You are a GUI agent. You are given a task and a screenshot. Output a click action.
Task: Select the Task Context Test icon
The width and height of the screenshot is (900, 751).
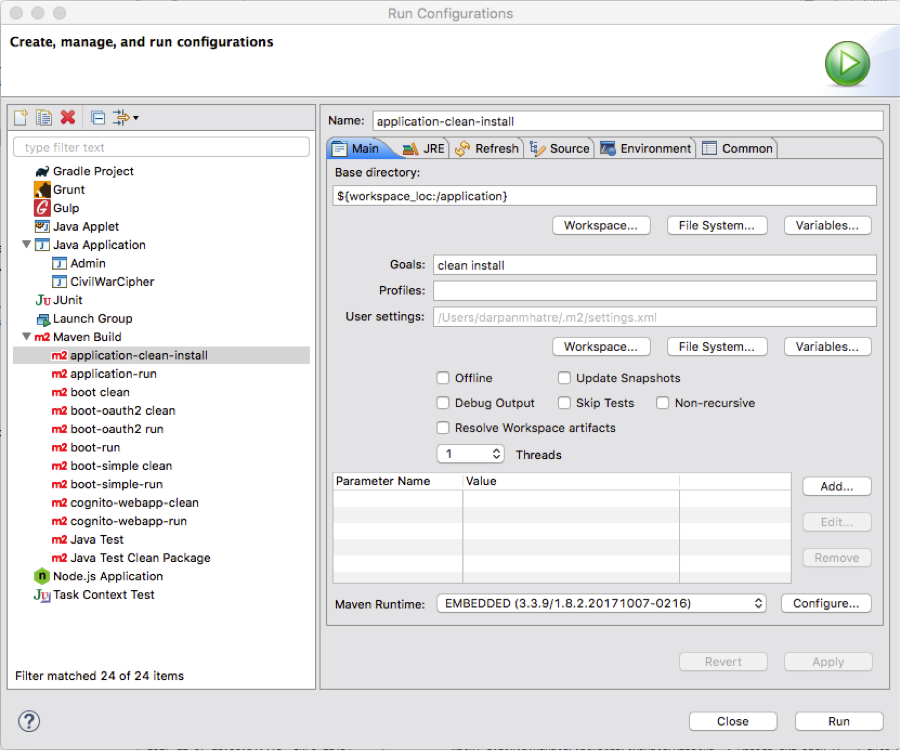[42, 595]
